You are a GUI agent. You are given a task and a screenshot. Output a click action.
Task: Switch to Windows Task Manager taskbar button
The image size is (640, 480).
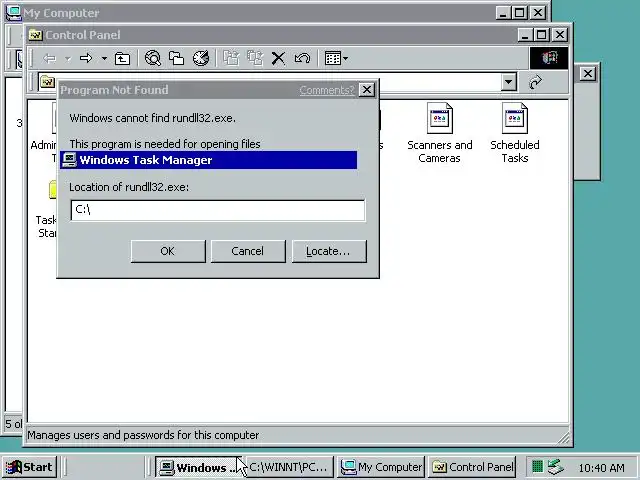[199, 467]
